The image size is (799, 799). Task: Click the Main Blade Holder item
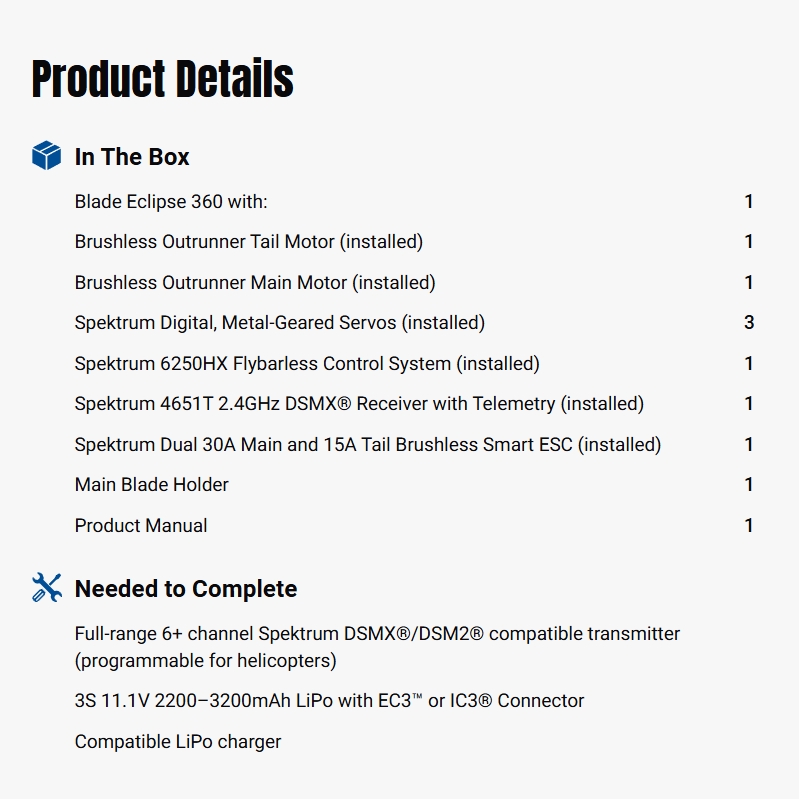[152, 485]
